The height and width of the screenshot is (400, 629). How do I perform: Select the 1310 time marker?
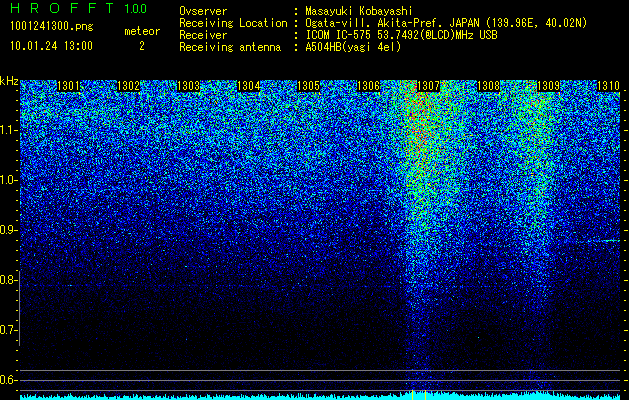point(609,86)
